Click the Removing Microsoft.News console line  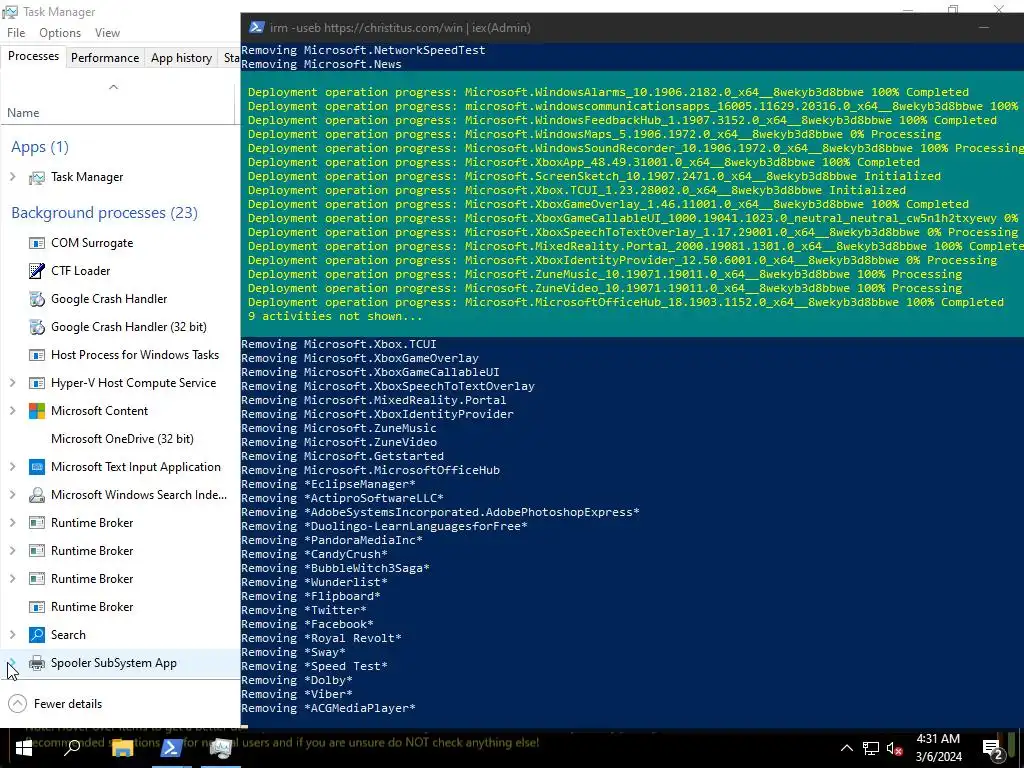[x=321, y=64]
